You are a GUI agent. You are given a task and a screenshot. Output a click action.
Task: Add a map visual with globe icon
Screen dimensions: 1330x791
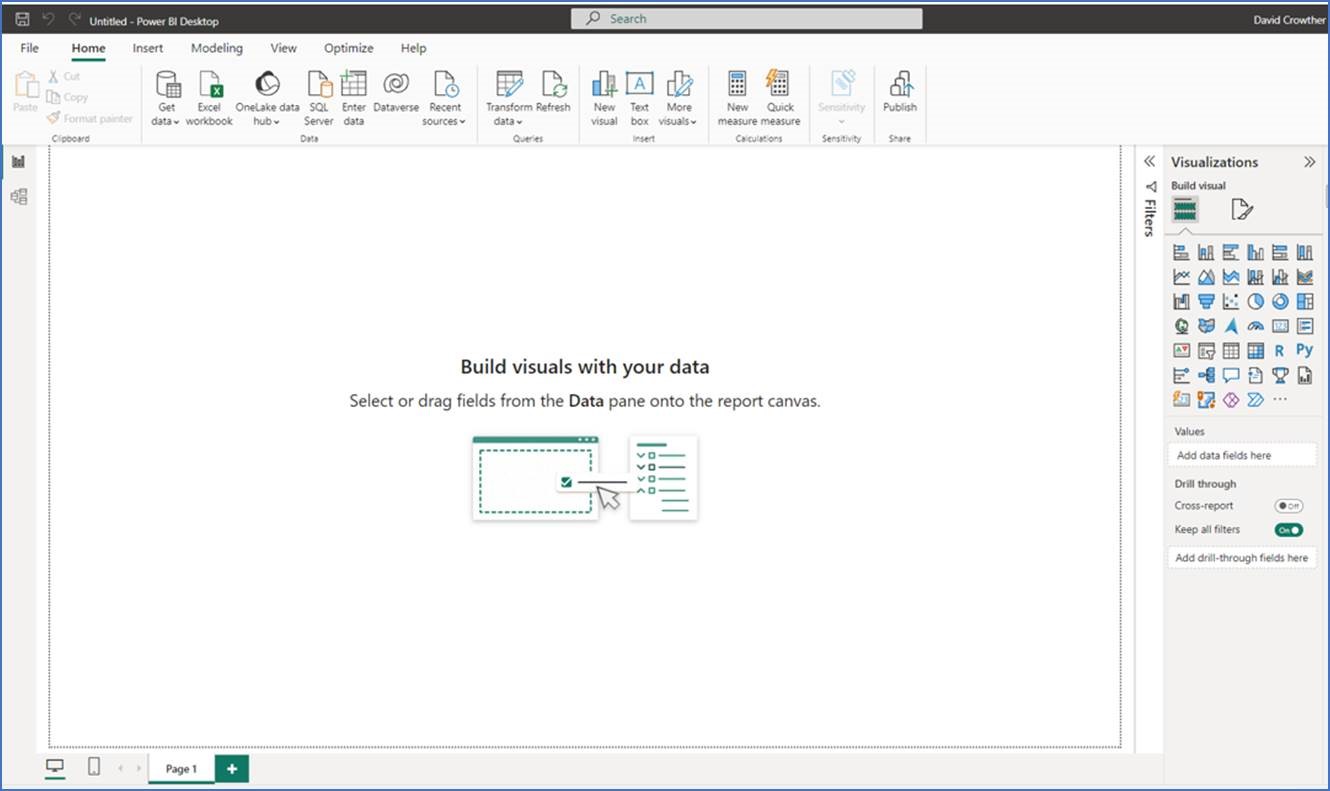[1181, 326]
